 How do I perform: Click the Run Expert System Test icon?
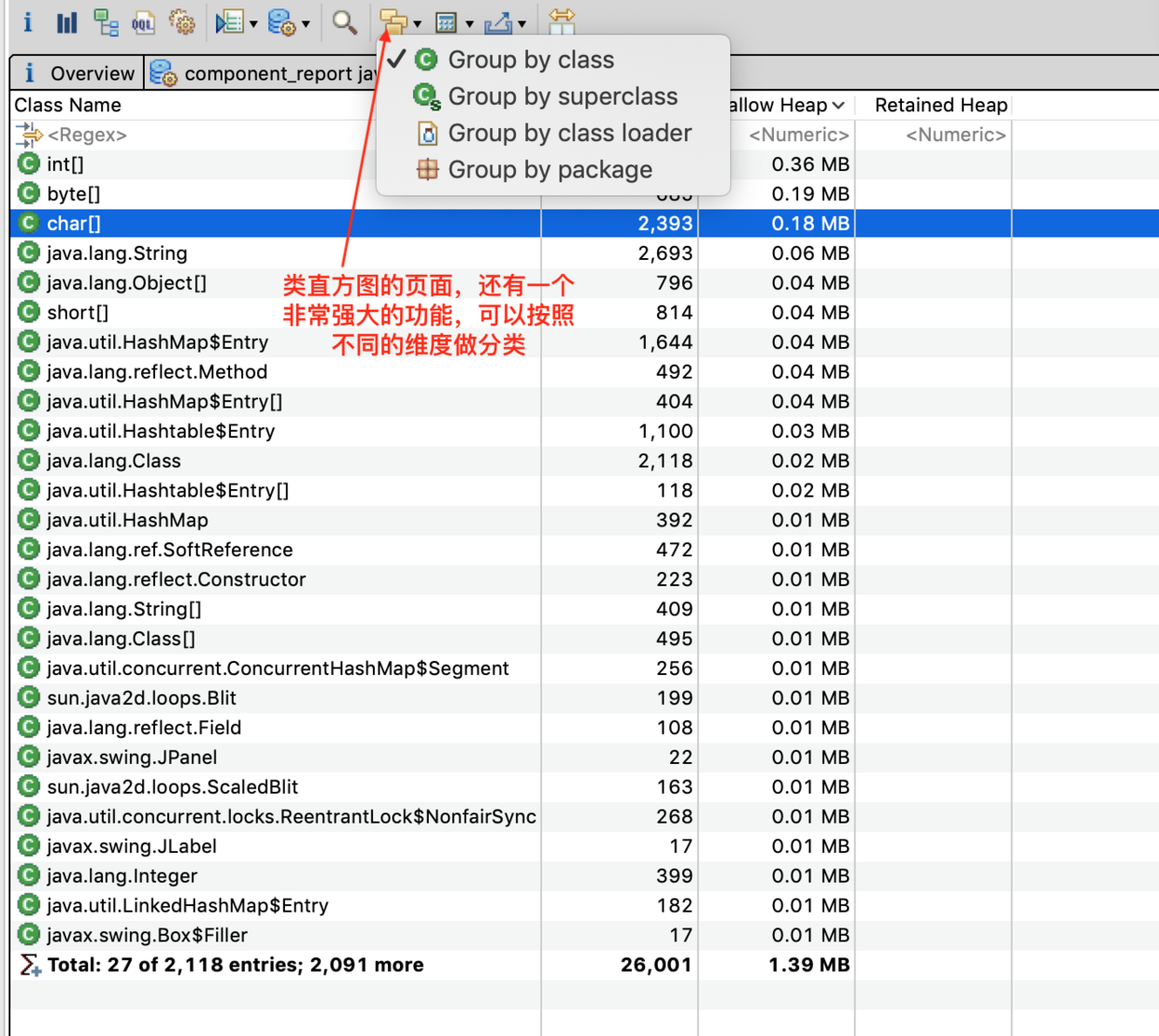(229, 22)
